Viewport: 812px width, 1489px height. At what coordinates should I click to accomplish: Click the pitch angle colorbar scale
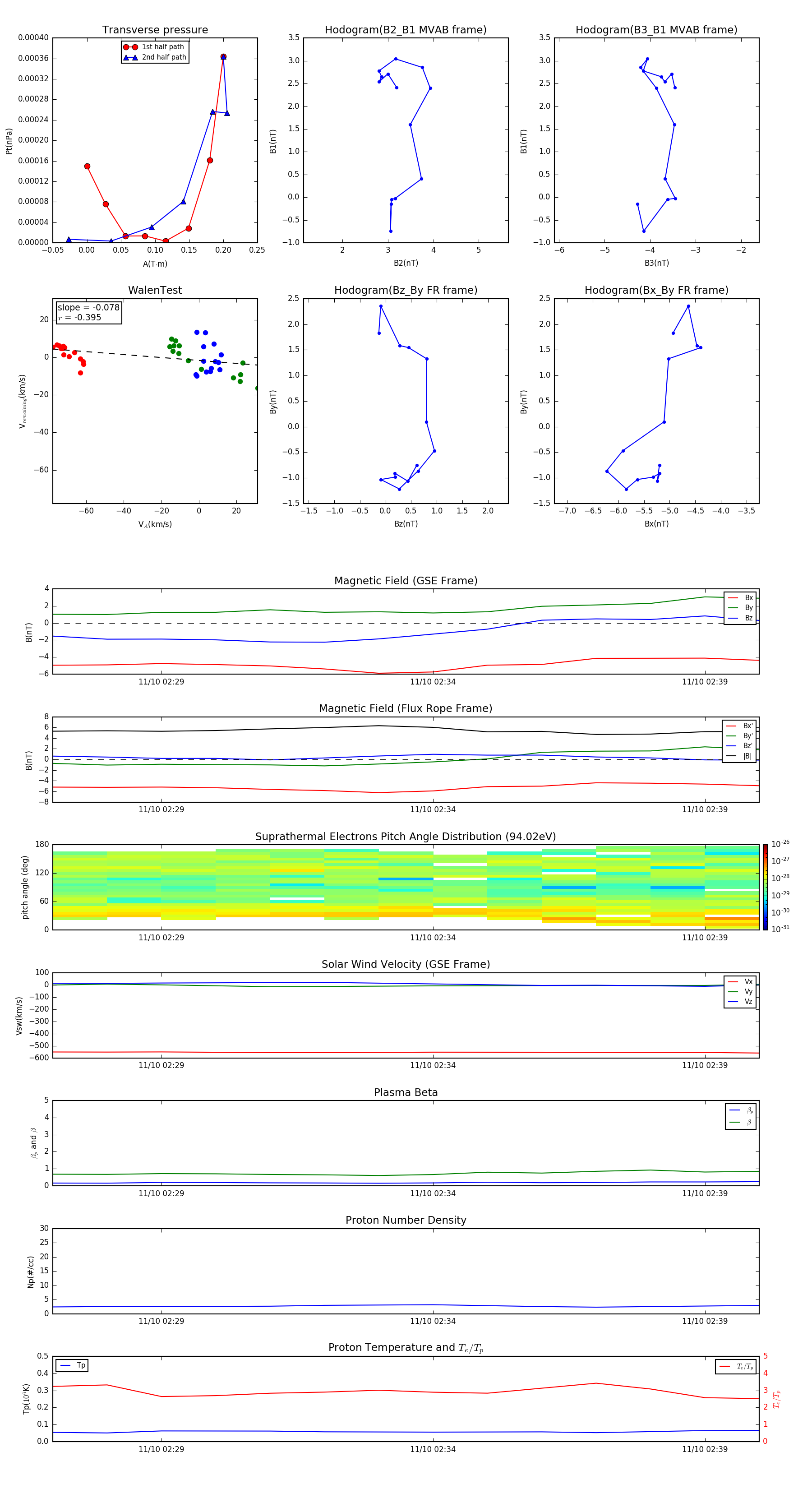765,887
